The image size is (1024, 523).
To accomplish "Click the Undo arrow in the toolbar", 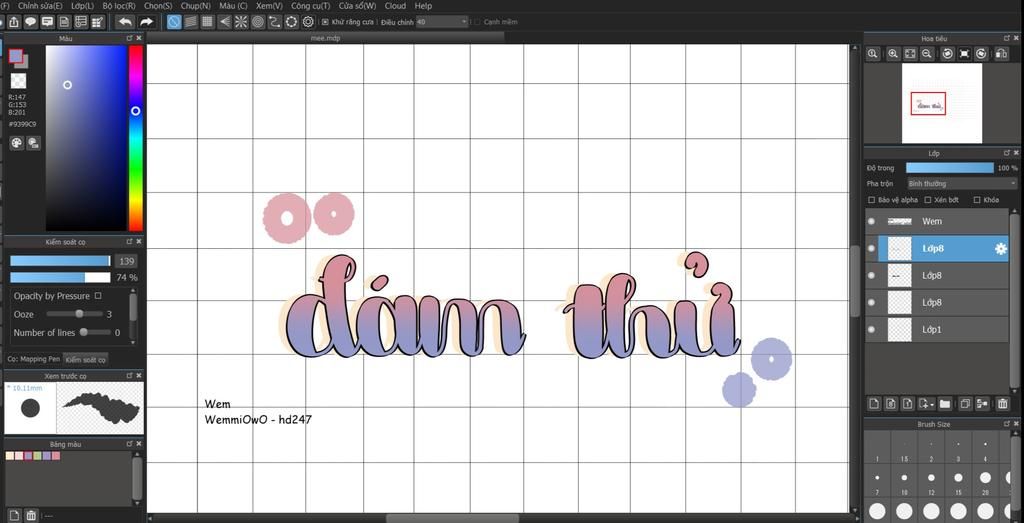I will (x=125, y=22).
